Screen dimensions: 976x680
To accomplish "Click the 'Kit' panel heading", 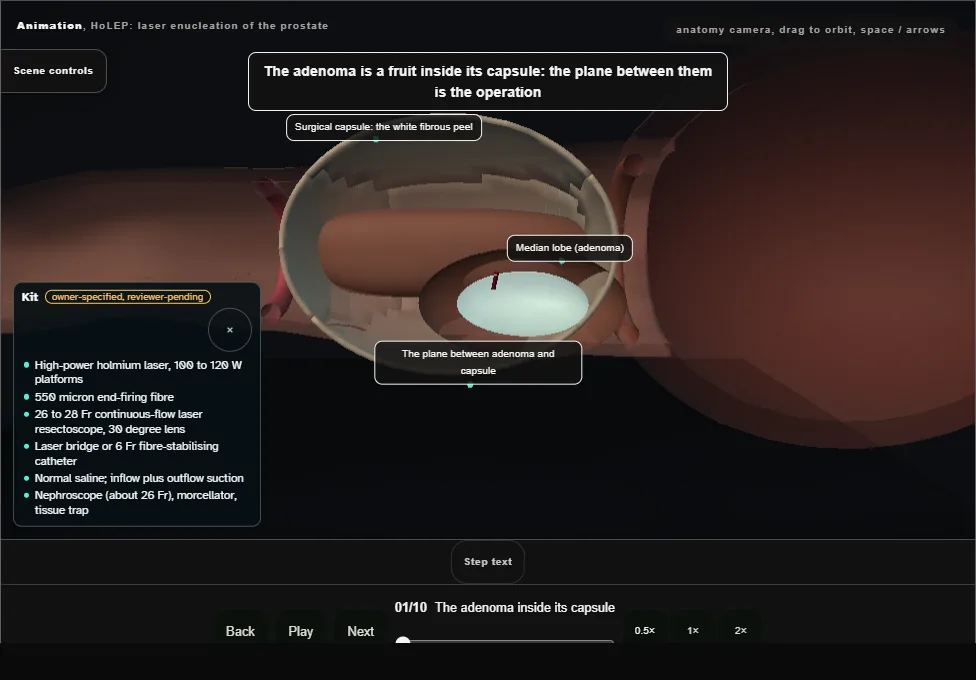I will pyautogui.click(x=30, y=297).
